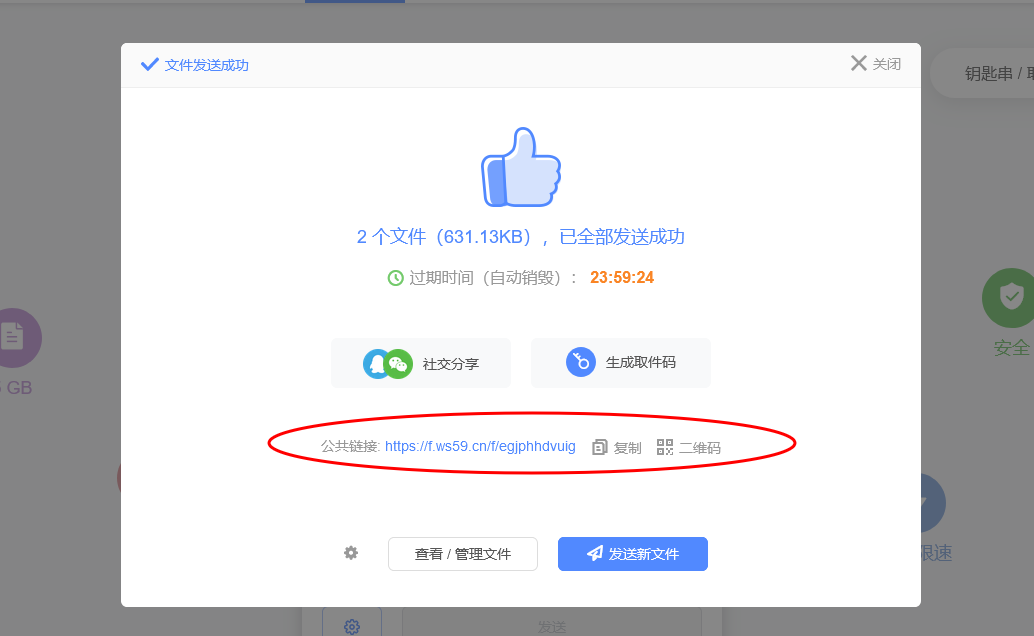Click the gear button behind the dialog
The height and width of the screenshot is (636, 1034).
(x=352, y=626)
